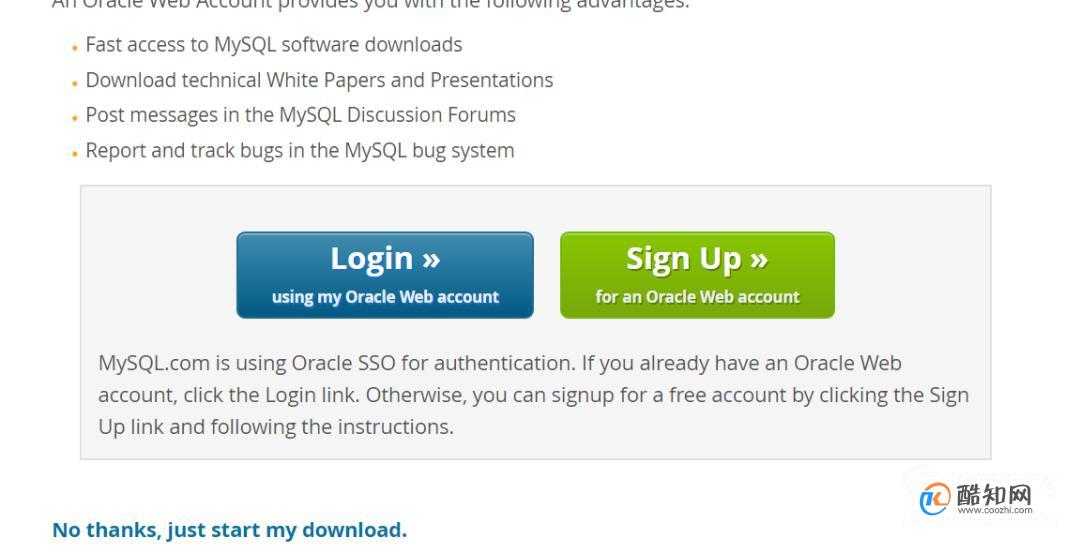The width and height of the screenshot is (1080, 553).
Task: Click the coozhi circular logo icon
Action: (x=935, y=498)
